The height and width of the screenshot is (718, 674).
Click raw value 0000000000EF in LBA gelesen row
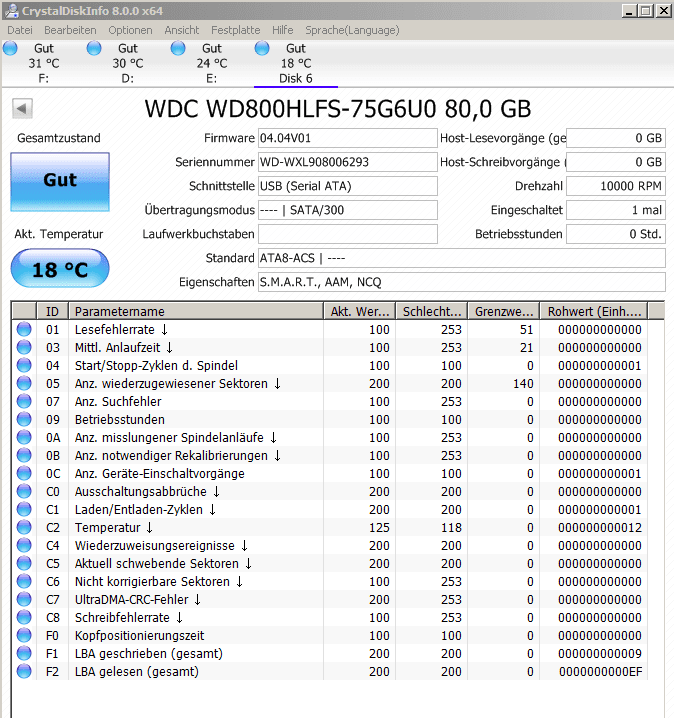pos(600,672)
